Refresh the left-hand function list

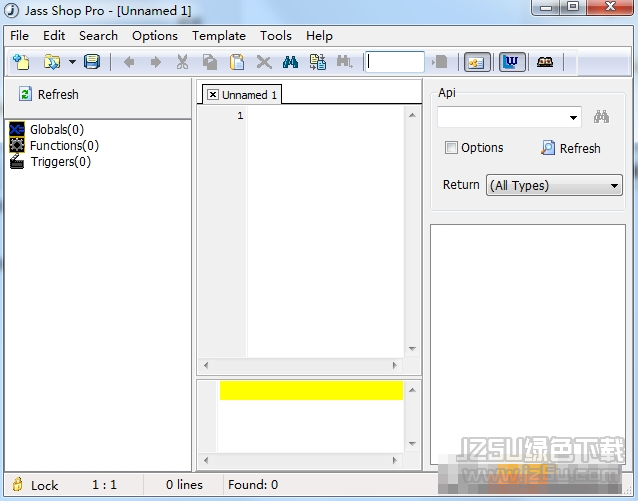coord(48,94)
